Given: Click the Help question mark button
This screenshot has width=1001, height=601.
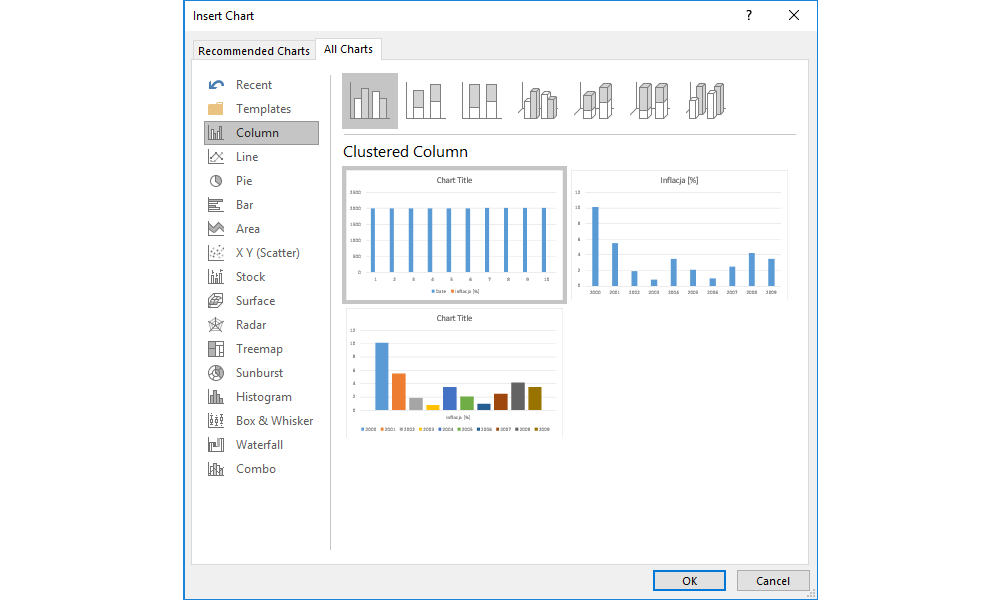Looking at the screenshot, I should (748, 15).
